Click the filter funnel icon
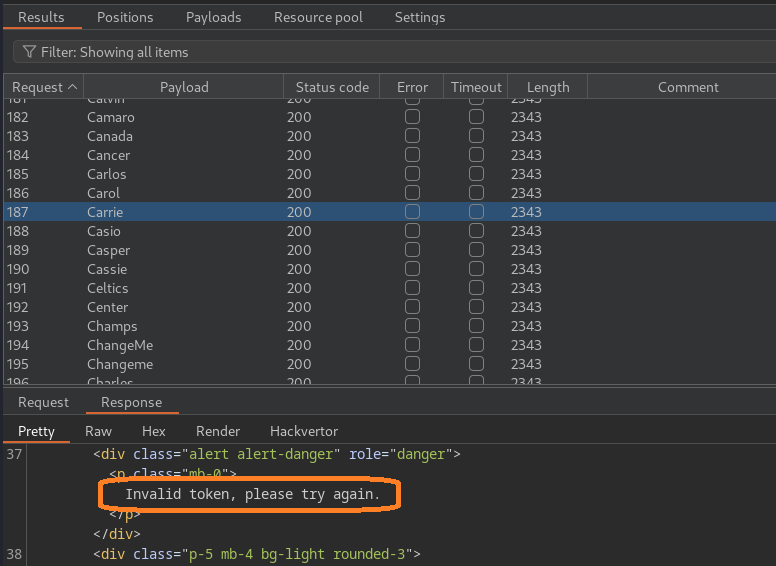The image size is (776, 566). pos(29,52)
